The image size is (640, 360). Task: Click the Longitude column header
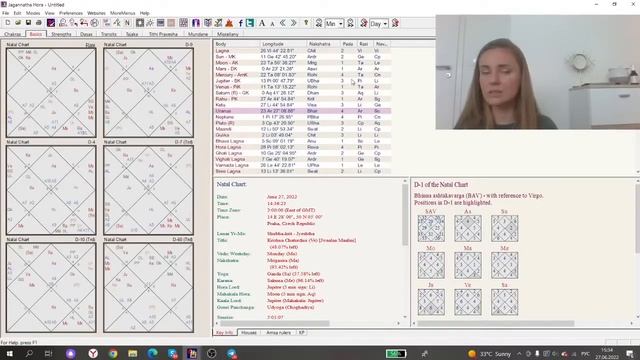point(283,44)
